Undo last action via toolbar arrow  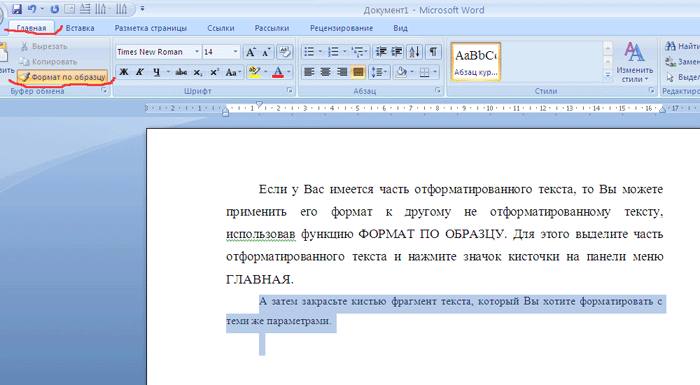[x=32, y=9]
